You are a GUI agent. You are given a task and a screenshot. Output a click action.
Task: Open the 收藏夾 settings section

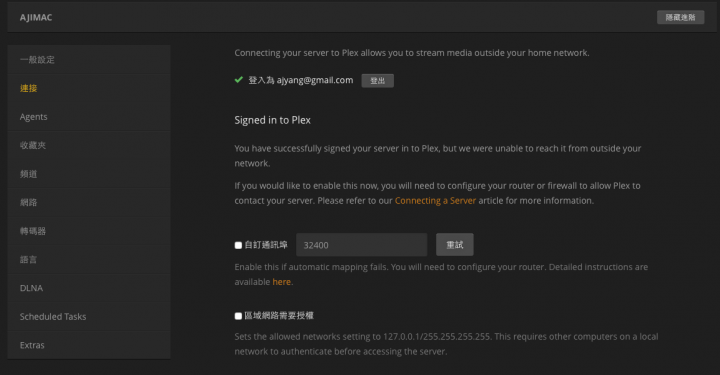tap(89, 145)
